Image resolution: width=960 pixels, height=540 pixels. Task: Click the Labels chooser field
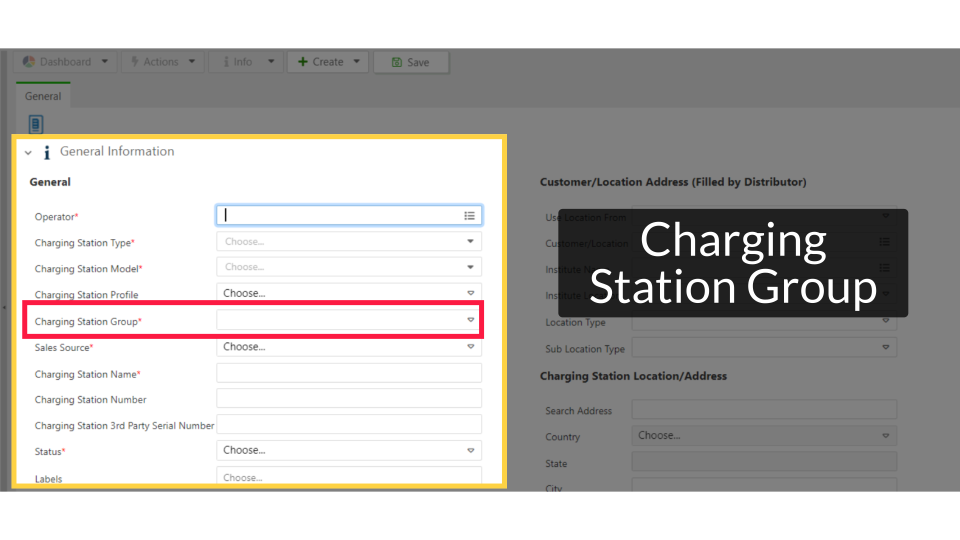click(349, 476)
